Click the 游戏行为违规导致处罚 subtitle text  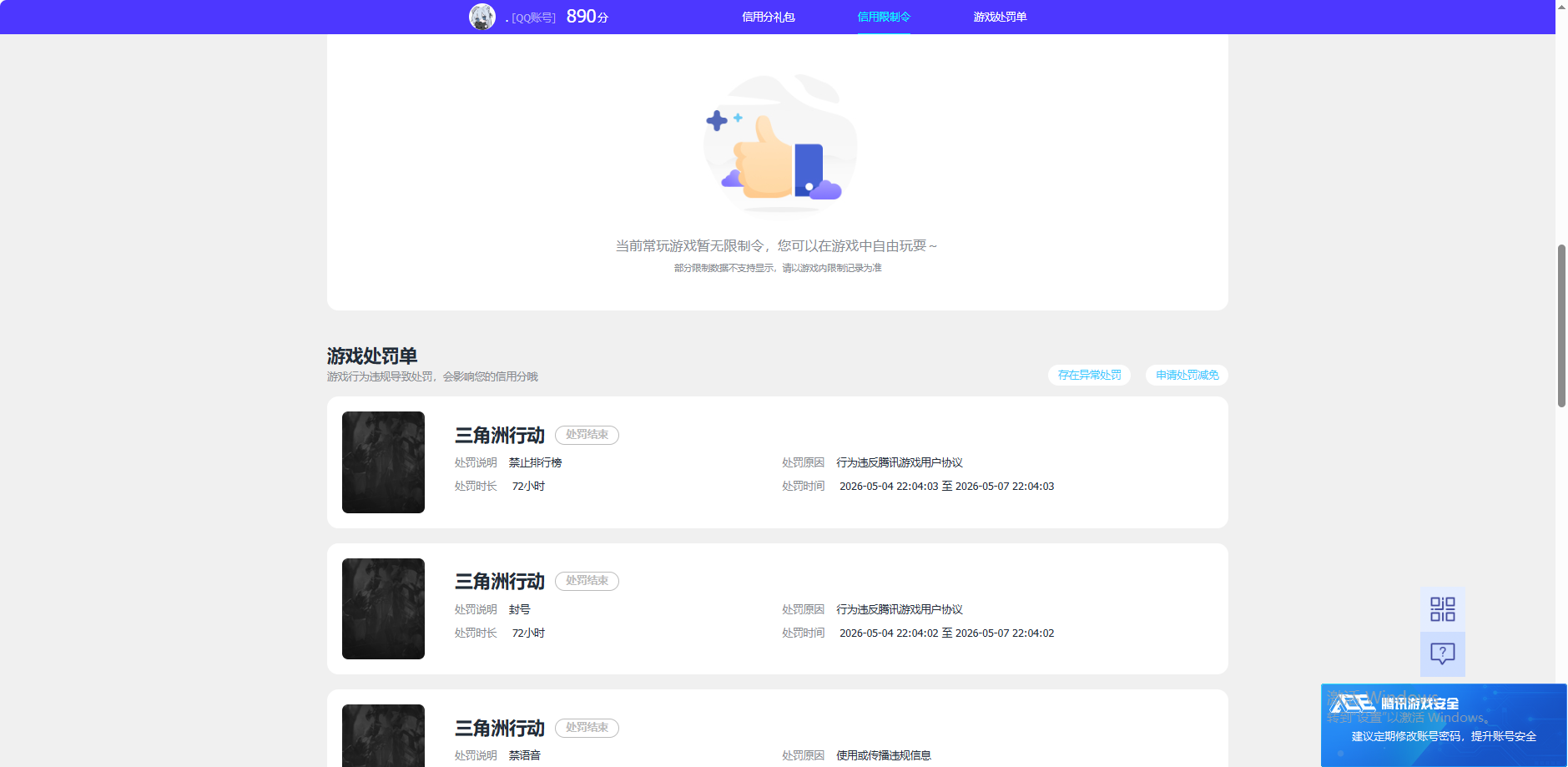[x=432, y=376]
